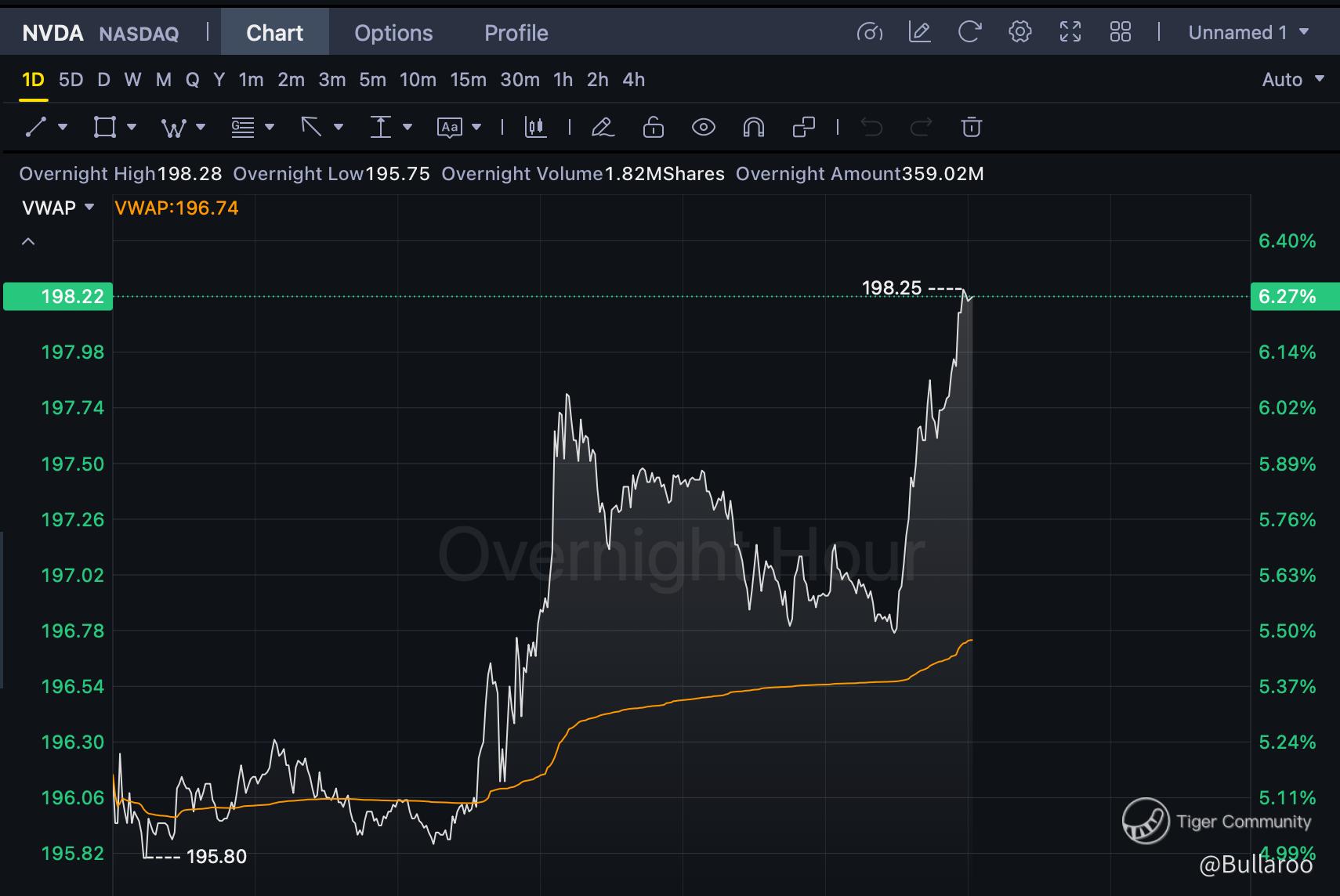Select the Y yearly timeframe
Viewport: 1340px width, 896px height.
(219, 79)
